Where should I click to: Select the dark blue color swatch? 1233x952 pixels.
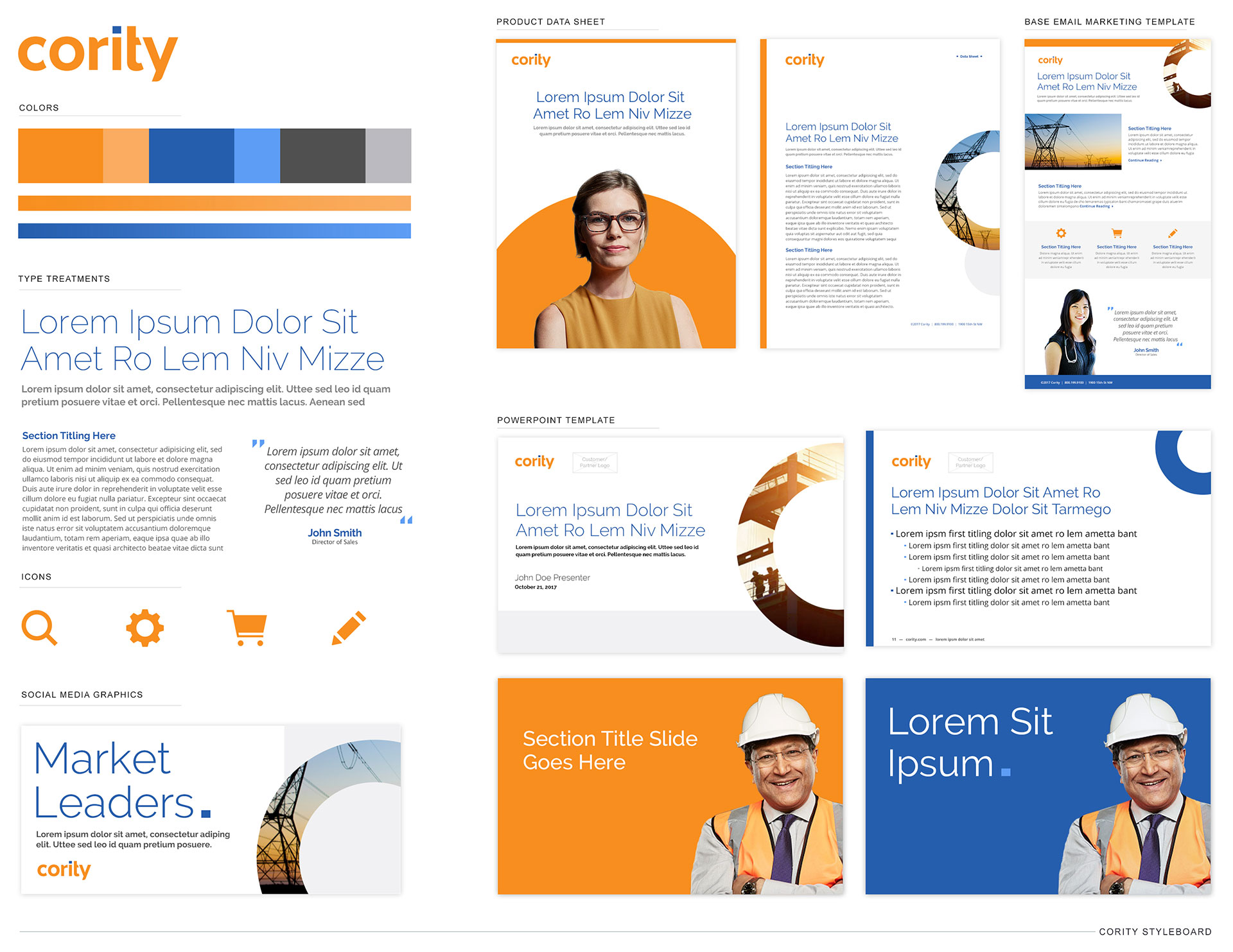(191, 156)
